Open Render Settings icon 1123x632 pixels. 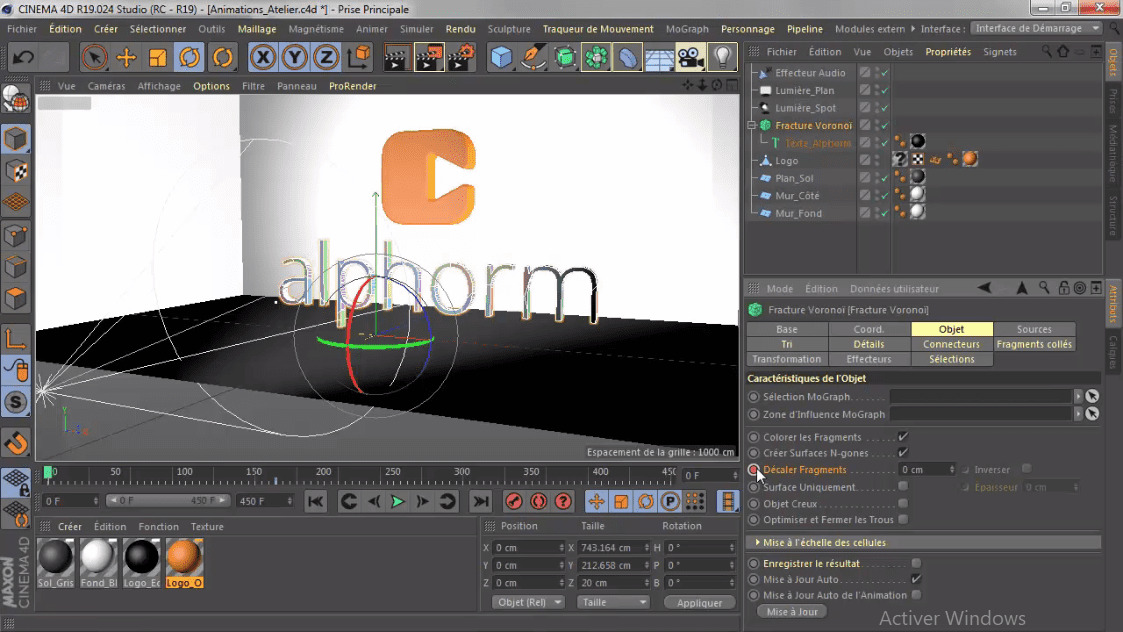click(x=461, y=57)
